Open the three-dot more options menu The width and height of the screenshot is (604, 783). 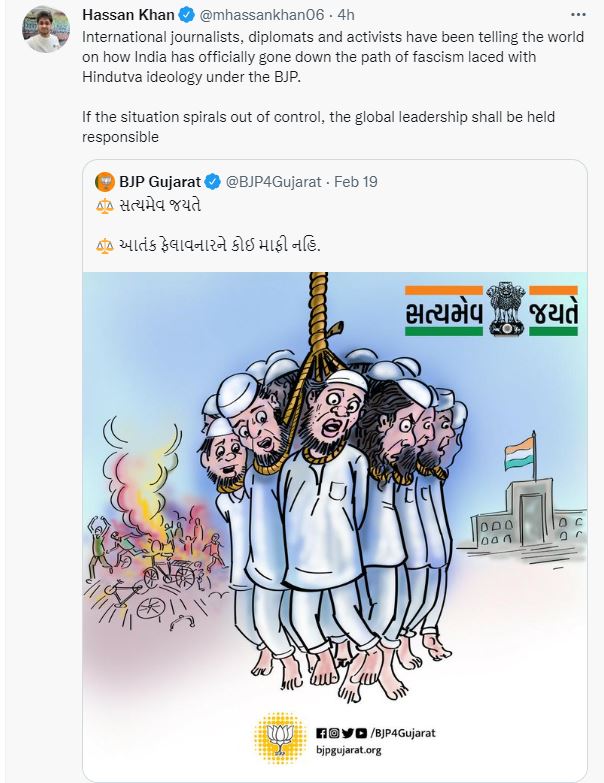point(578,15)
